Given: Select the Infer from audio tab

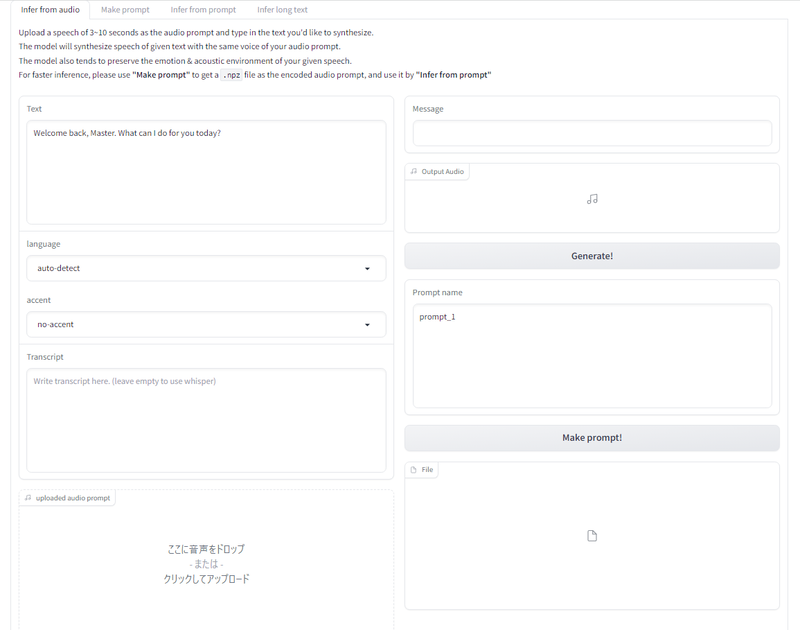Looking at the screenshot, I should pos(50,10).
